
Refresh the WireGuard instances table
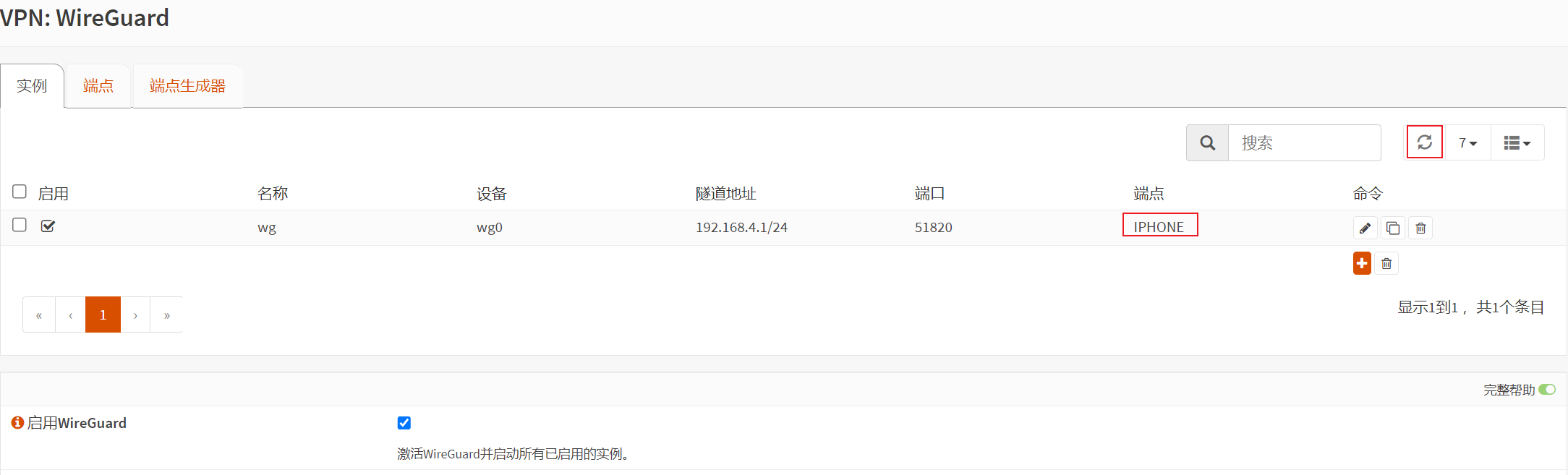coord(1424,142)
